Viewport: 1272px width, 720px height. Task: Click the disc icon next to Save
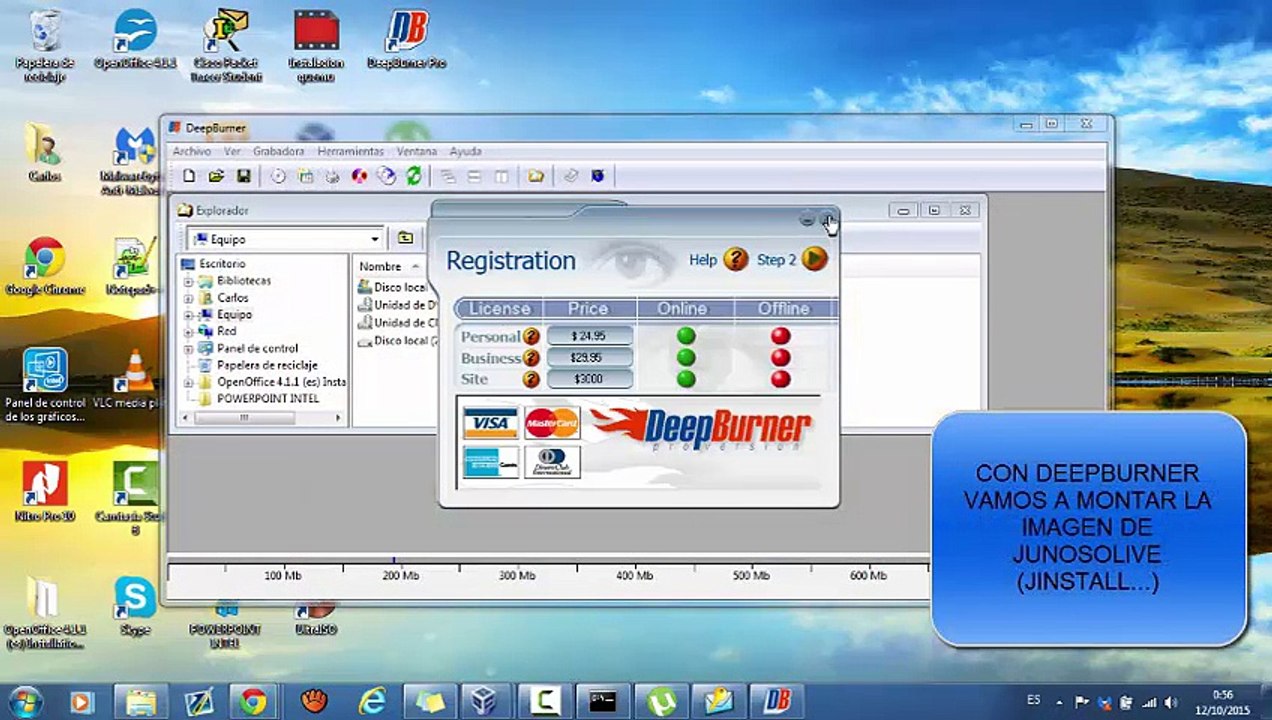[278, 176]
